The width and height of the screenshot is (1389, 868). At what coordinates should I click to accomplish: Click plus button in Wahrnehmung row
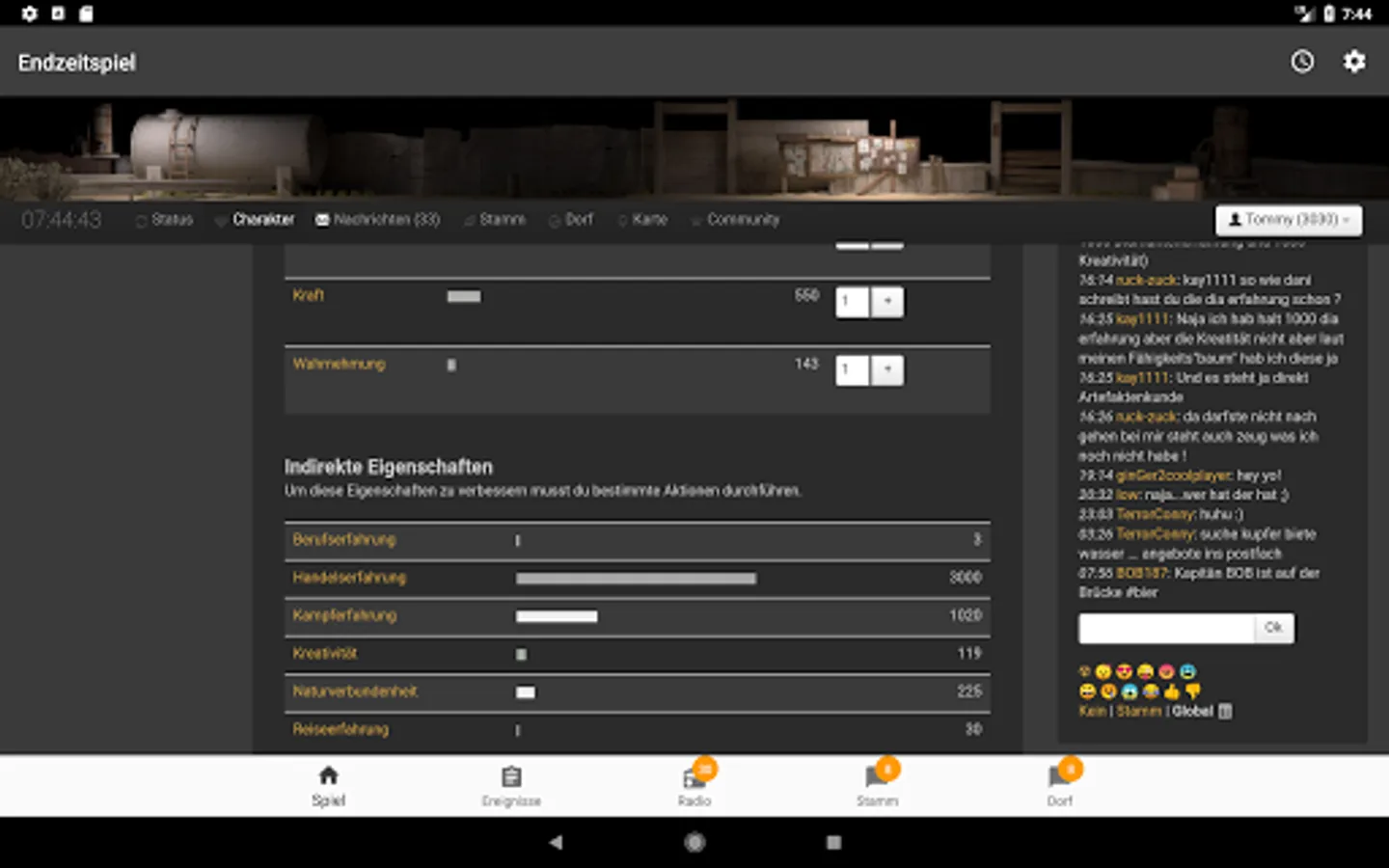tap(887, 370)
